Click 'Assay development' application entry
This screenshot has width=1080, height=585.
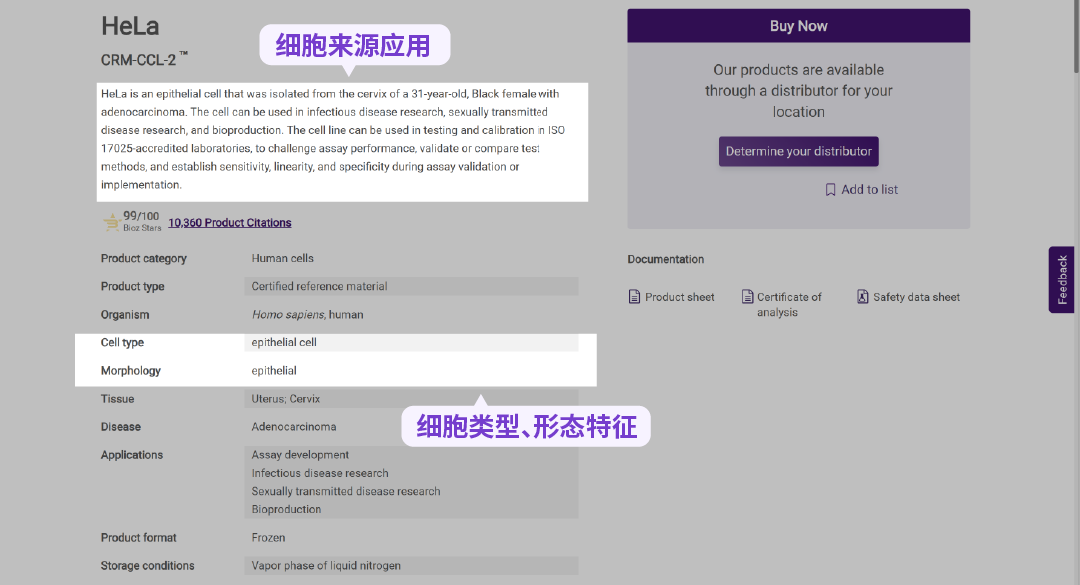pos(300,455)
